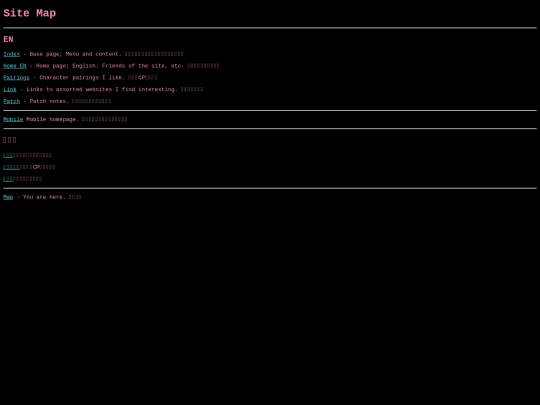Screen dimensions: 540x405
Task: Go to the Home EN page link
Action: coord(14,66)
